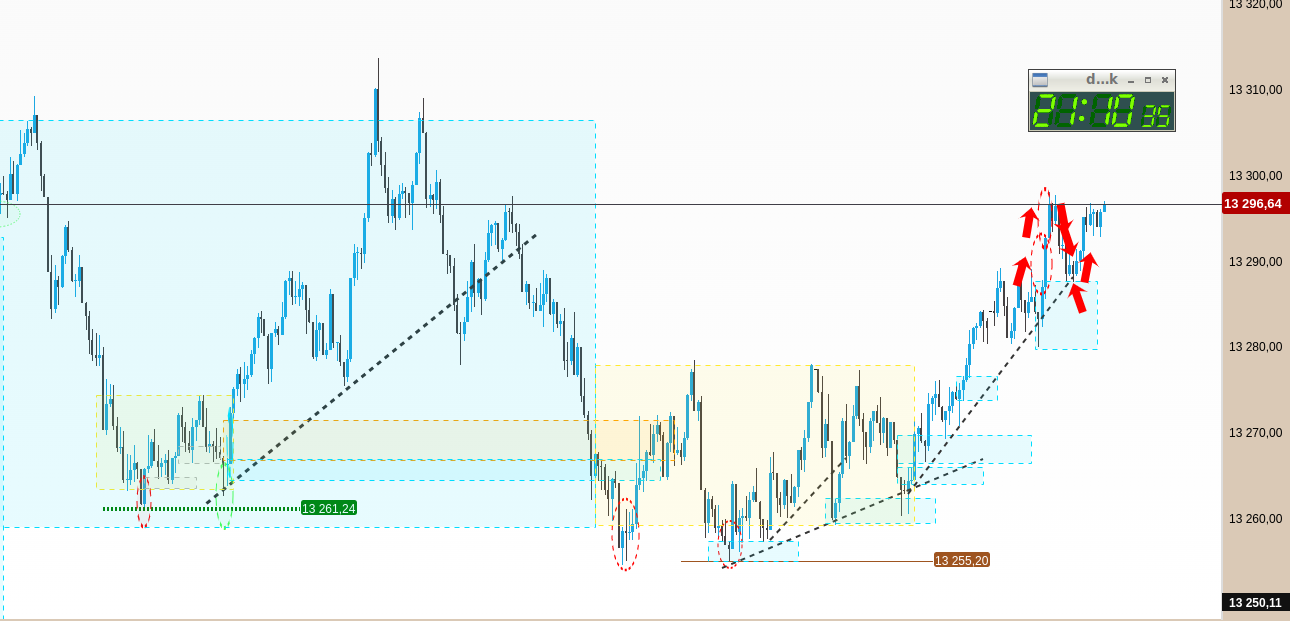This screenshot has height=621, width=1290.
Task: Click the 13 320,00 tick on the price axis
Action: [1255, 5]
